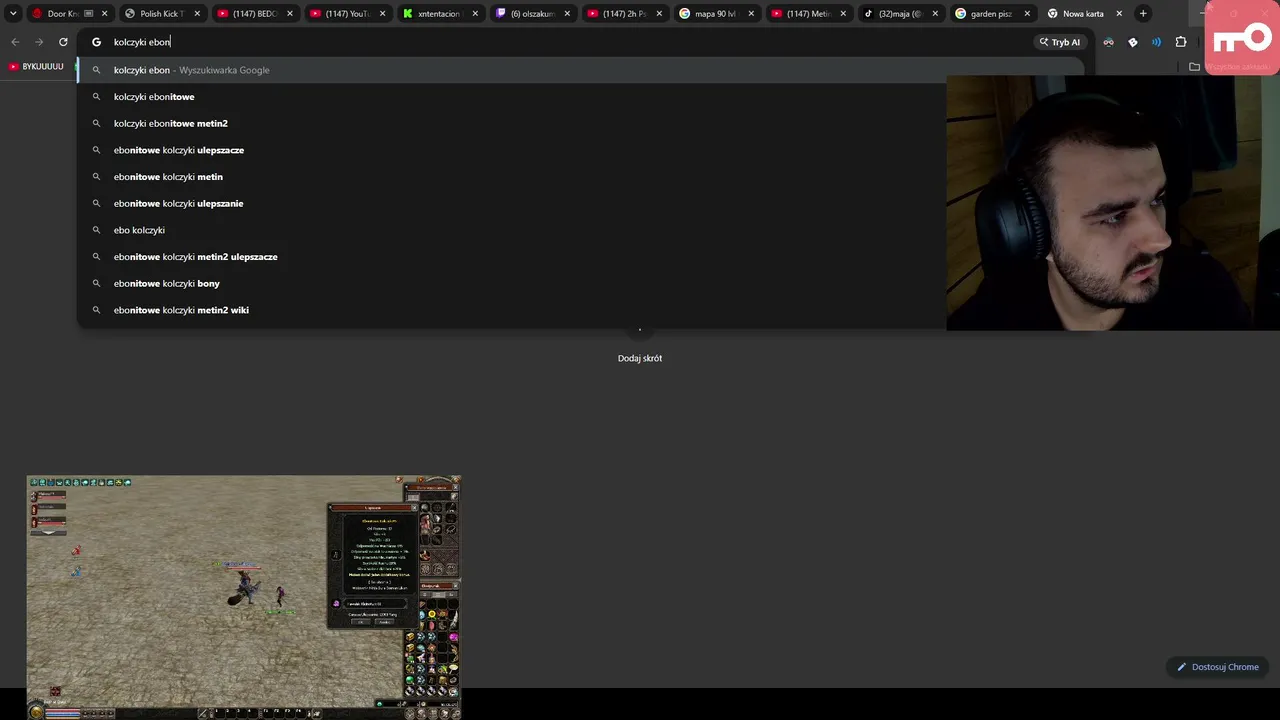
Task: Close the mapa 90 lvl tab
Action: coord(751,14)
